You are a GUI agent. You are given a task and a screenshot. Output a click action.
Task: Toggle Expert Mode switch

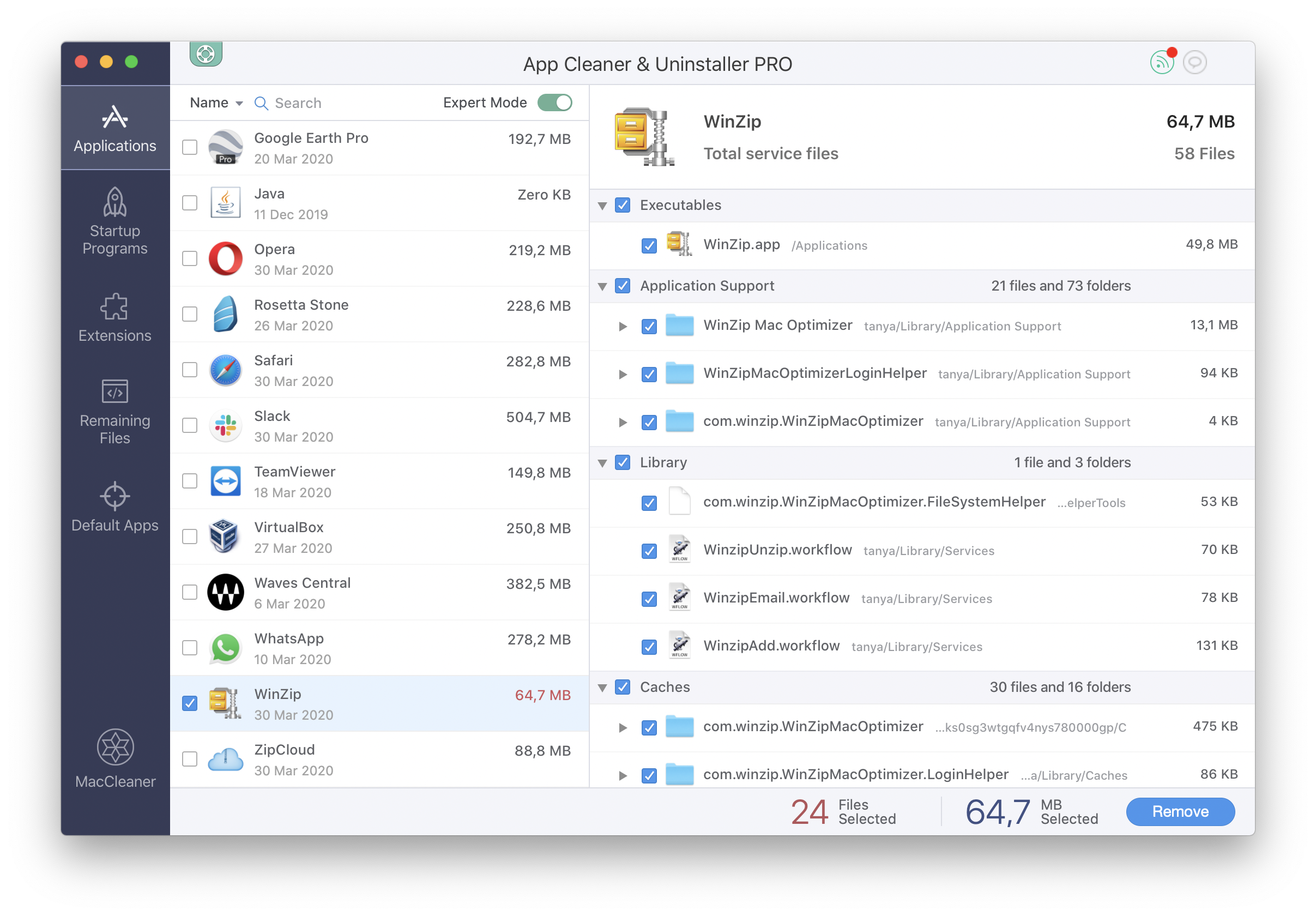[555, 102]
